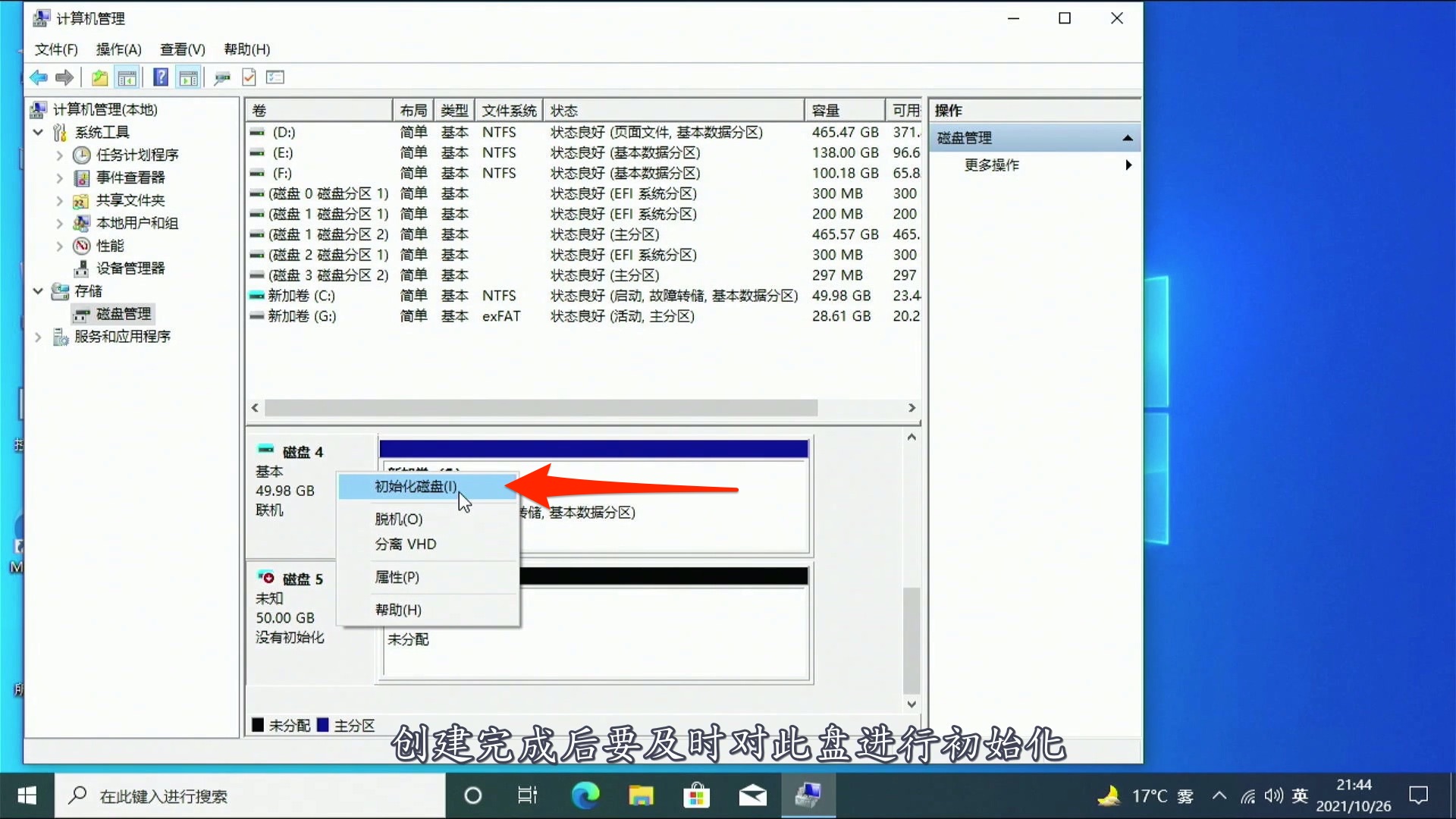Expand the 服务和应用程序 branch
This screenshot has height=819, width=1456.
click(x=37, y=337)
